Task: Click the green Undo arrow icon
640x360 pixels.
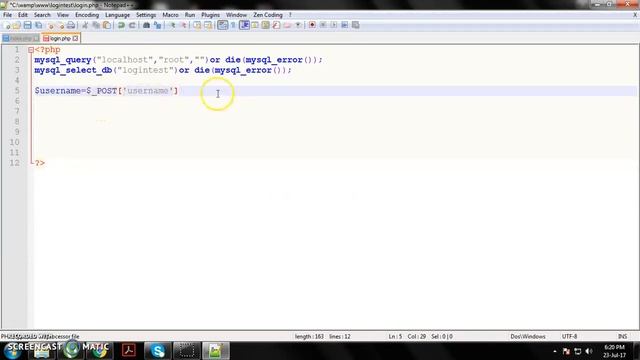Action: [121, 25]
